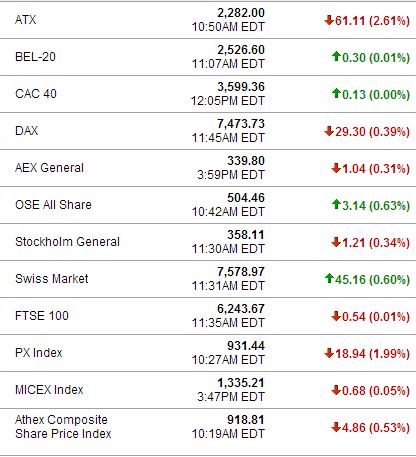Viewport: 416px width, 457px height.
Task: Click the red down arrow beside ATX change
Action: click(329, 20)
